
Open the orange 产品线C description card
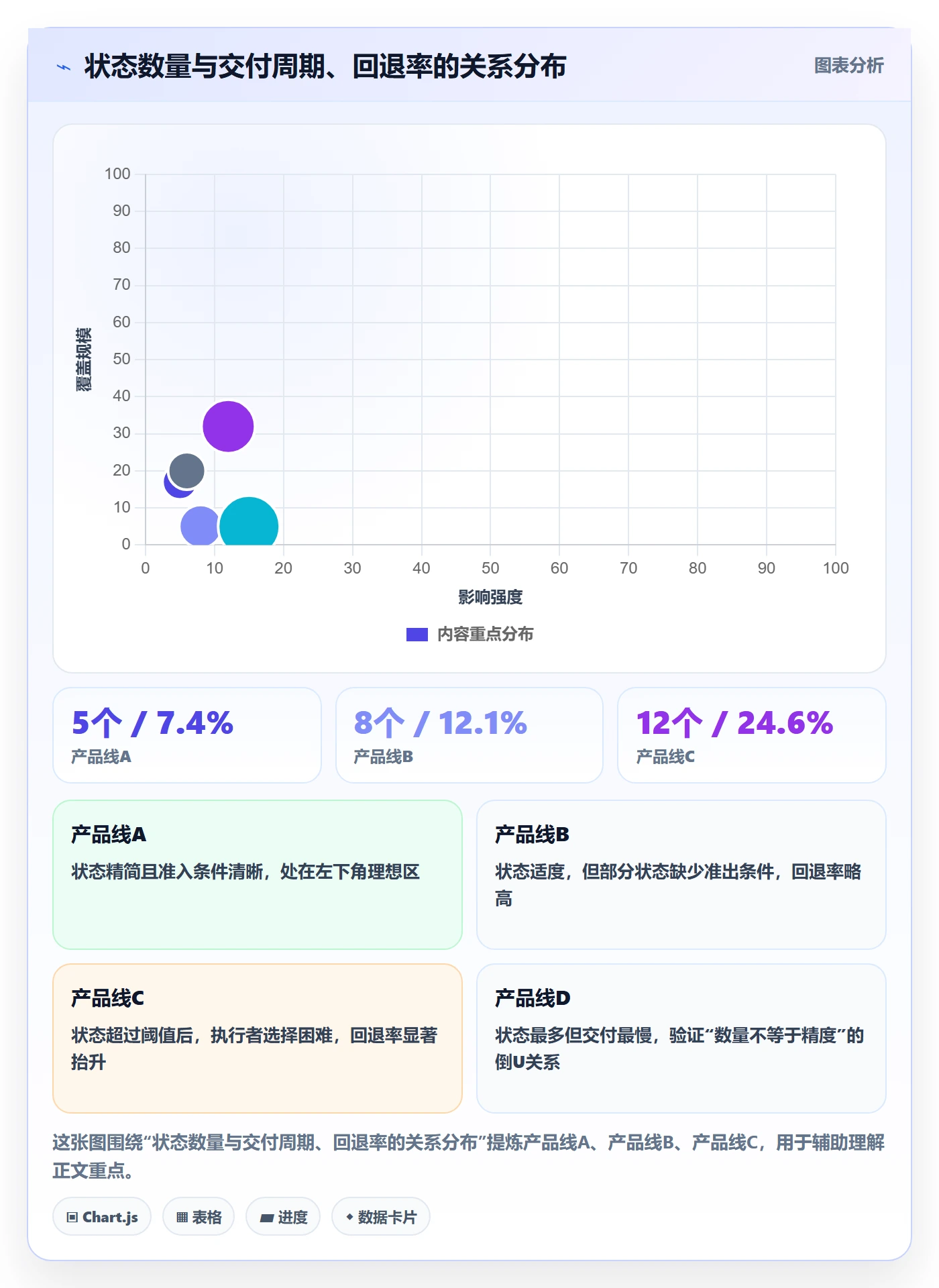click(258, 1038)
